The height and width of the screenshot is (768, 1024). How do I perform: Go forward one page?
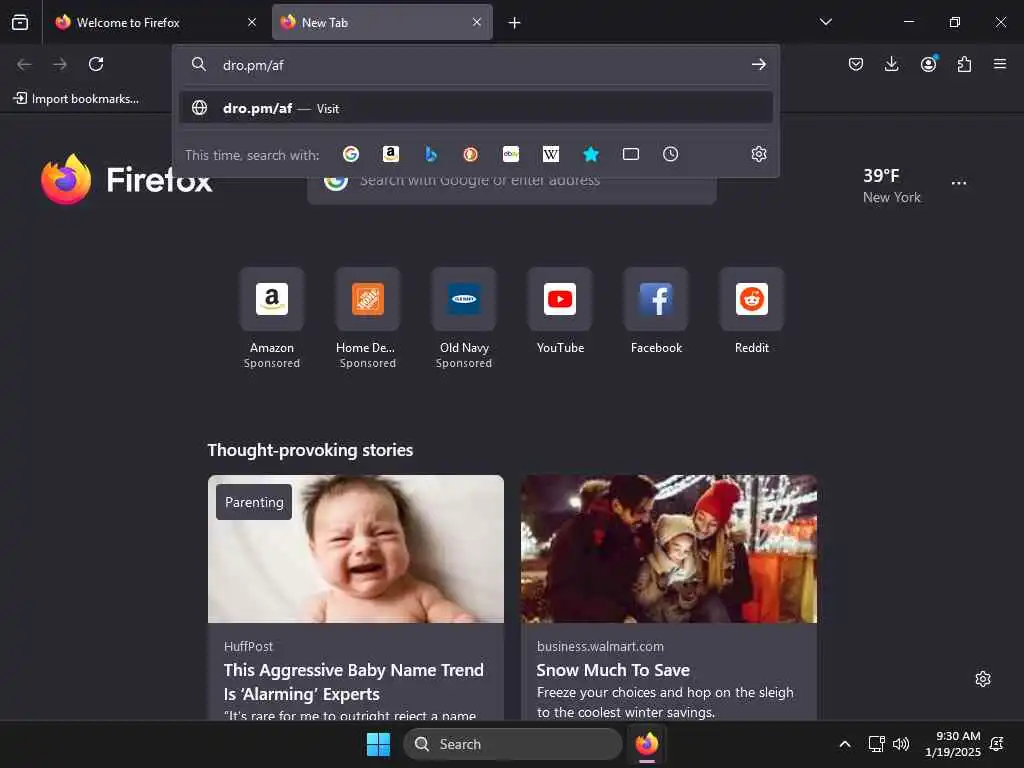pos(60,64)
